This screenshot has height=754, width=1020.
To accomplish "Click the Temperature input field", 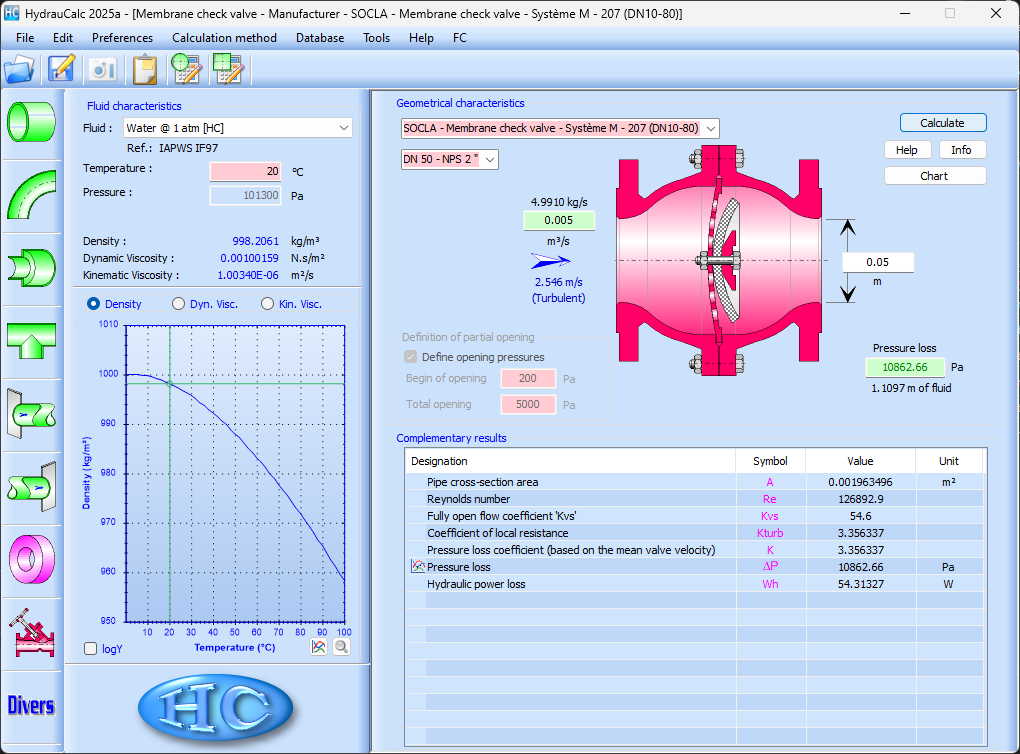I will pos(246,171).
